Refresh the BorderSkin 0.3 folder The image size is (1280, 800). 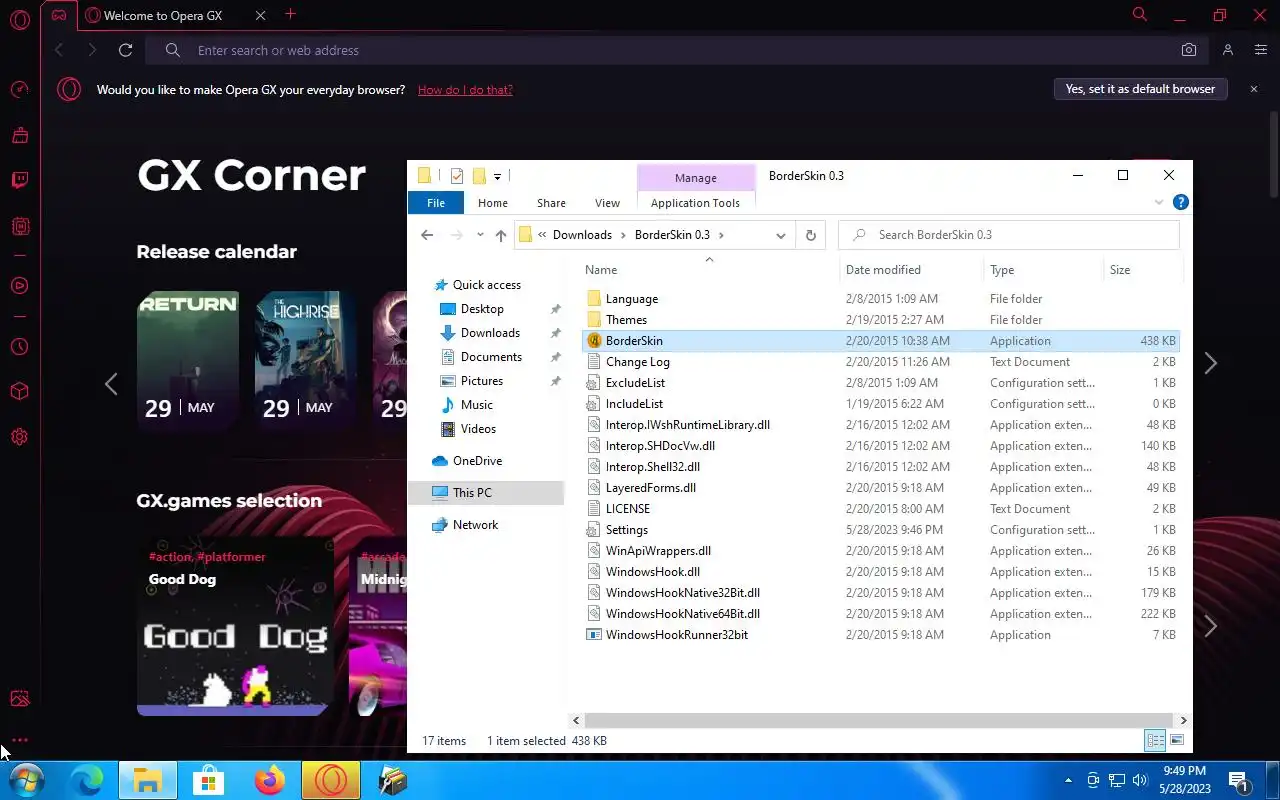click(810, 235)
